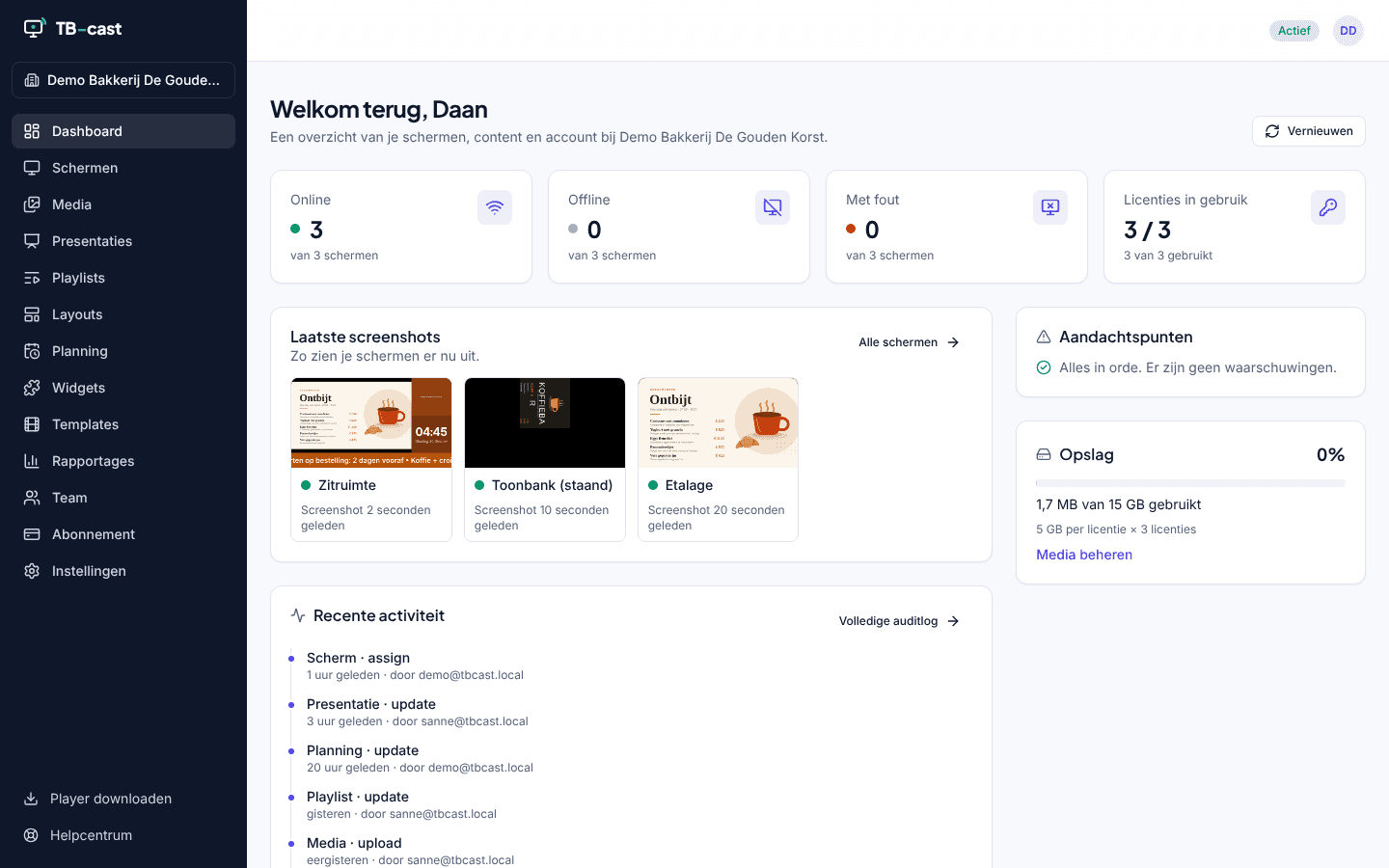Image resolution: width=1389 pixels, height=868 pixels.
Task: Click the Player downloaden download icon
Action: pyautogui.click(x=31, y=799)
